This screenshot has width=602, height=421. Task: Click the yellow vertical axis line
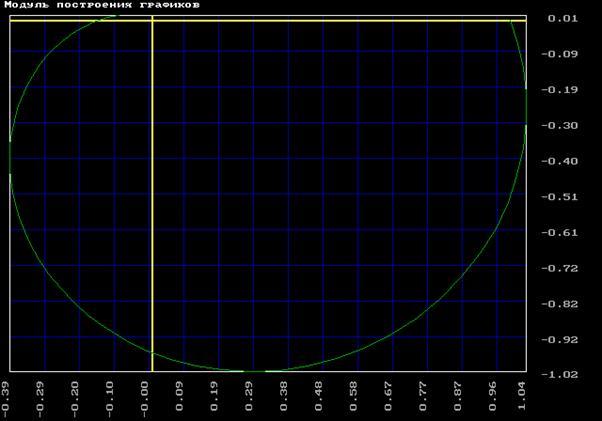[x=151, y=200]
